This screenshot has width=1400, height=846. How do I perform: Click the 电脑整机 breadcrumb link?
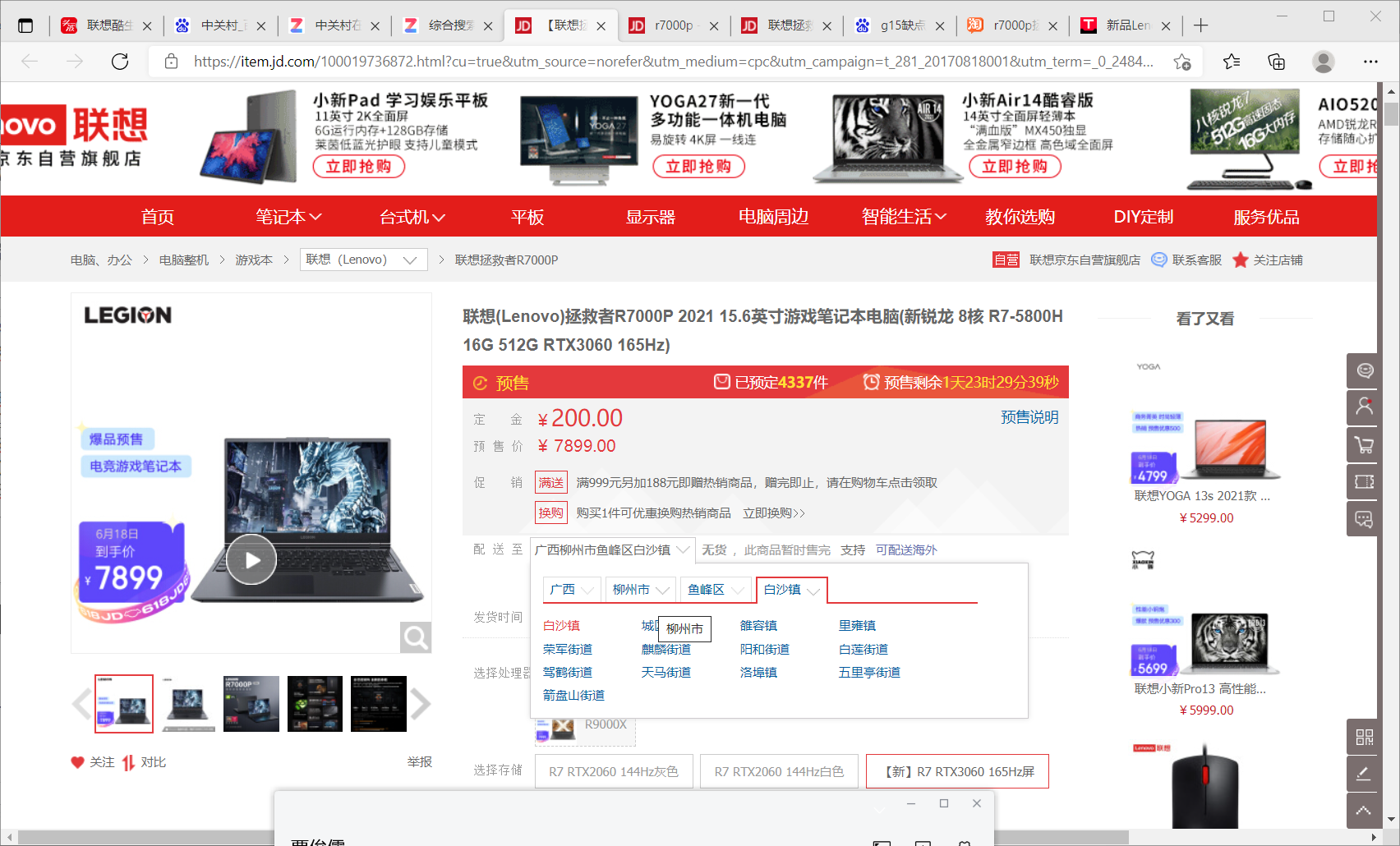tap(184, 260)
